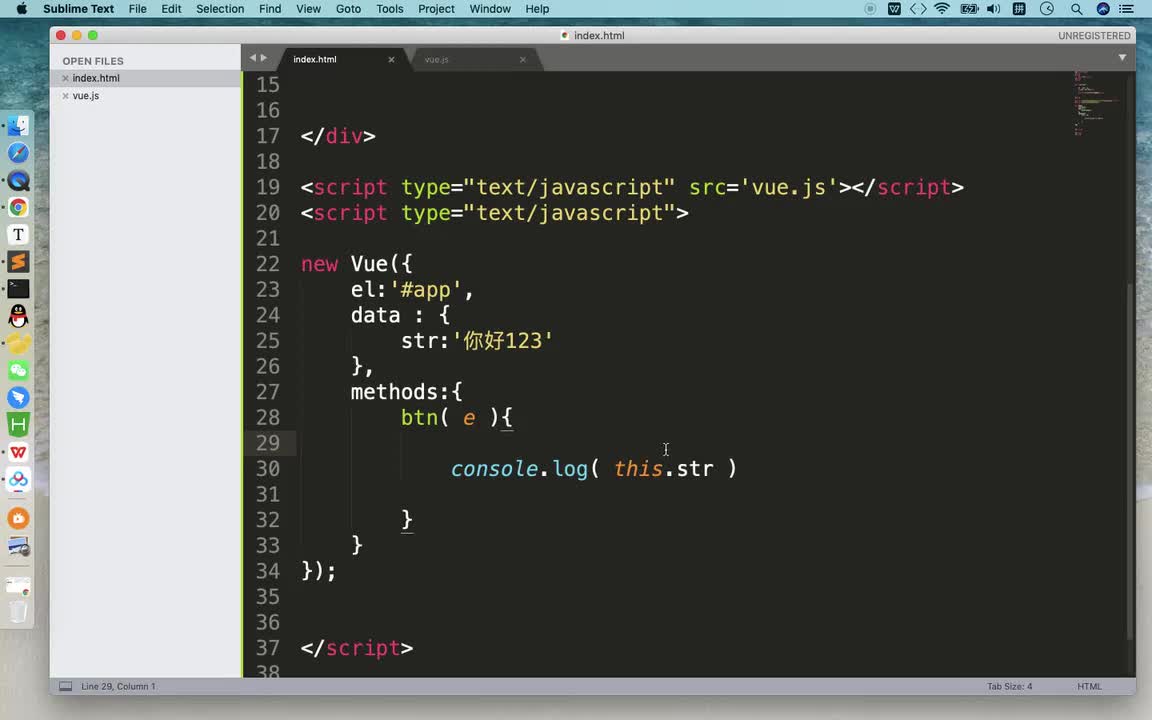Viewport: 1152px width, 720px height.
Task: Select vue.js in Open Files sidebar
Action: [145, 96]
